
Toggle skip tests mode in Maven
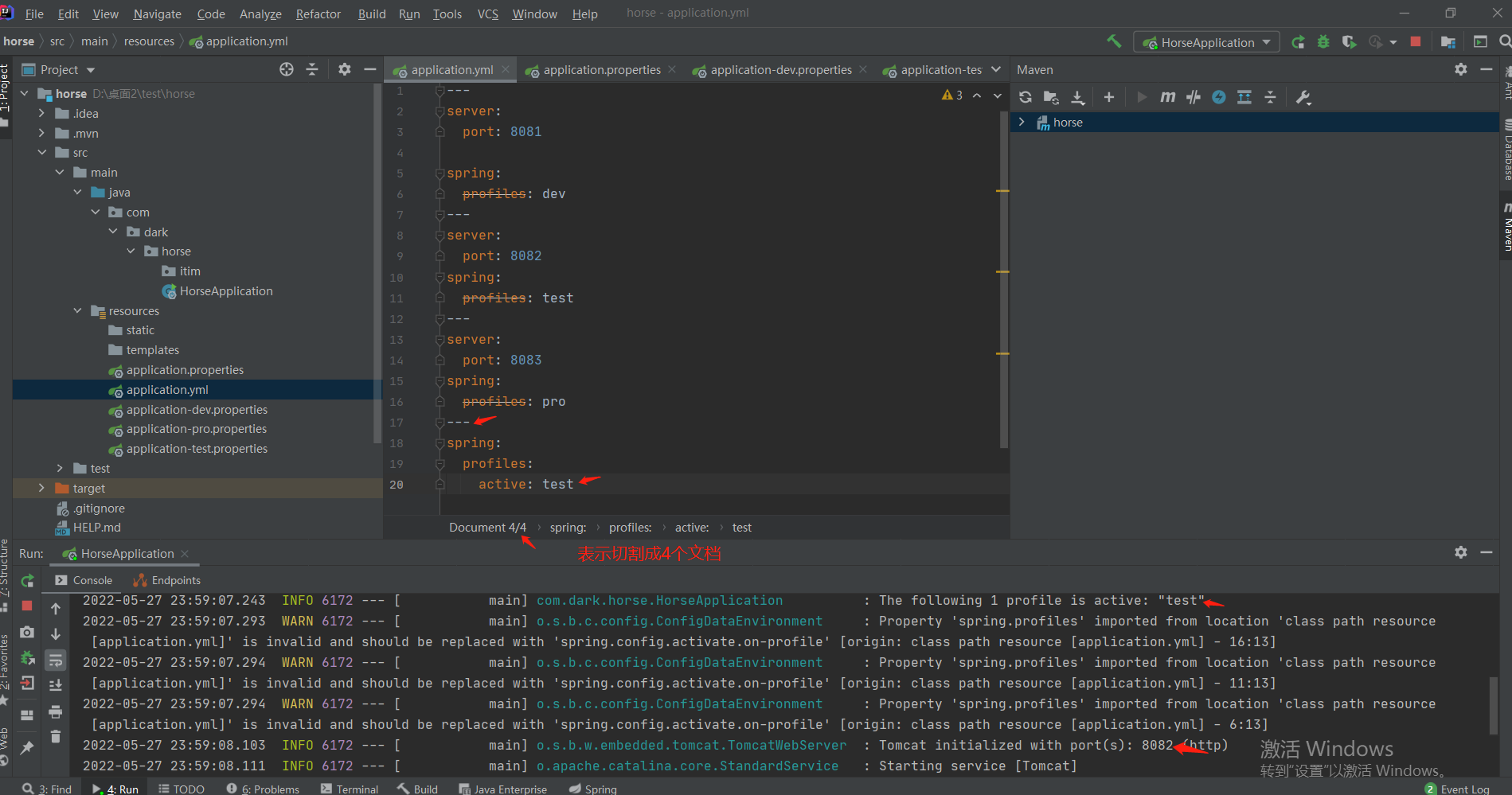coord(1218,97)
